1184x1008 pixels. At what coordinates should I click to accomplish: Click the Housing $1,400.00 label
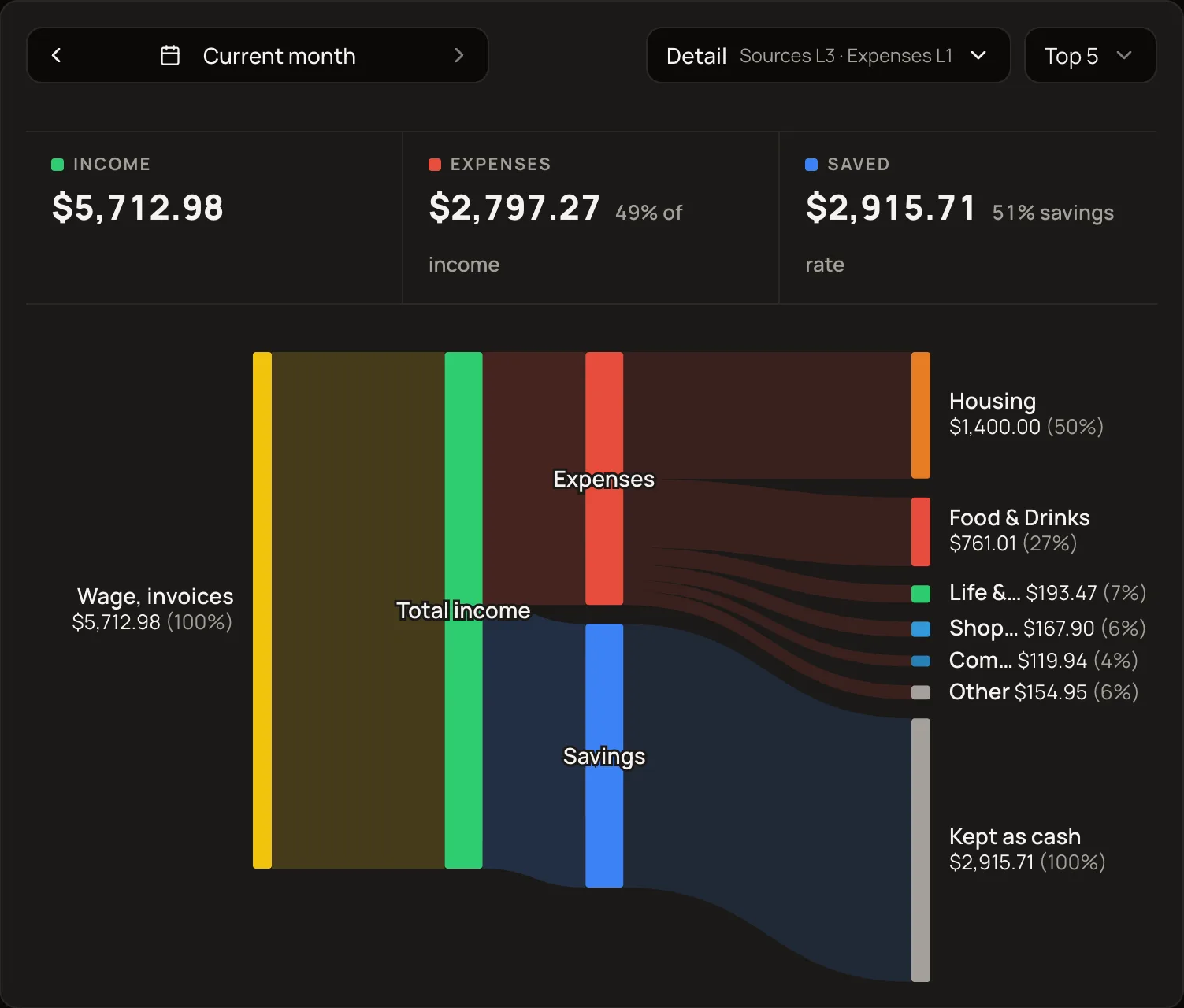pyautogui.click(x=1026, y=413)
